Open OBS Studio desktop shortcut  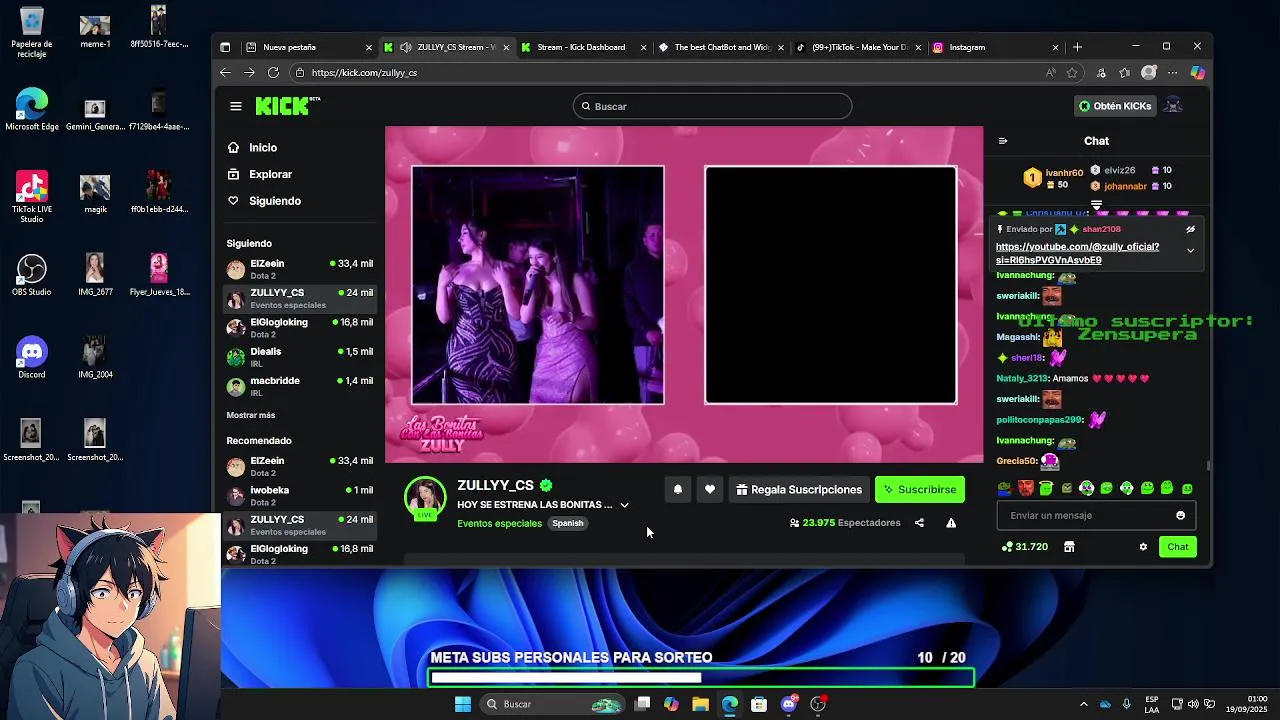[x=31, y=276]
